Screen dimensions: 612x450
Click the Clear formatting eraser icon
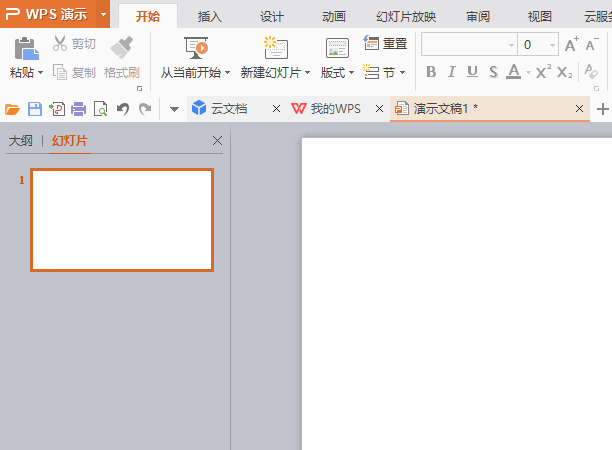pyautogui.click(x=591, y=72)
